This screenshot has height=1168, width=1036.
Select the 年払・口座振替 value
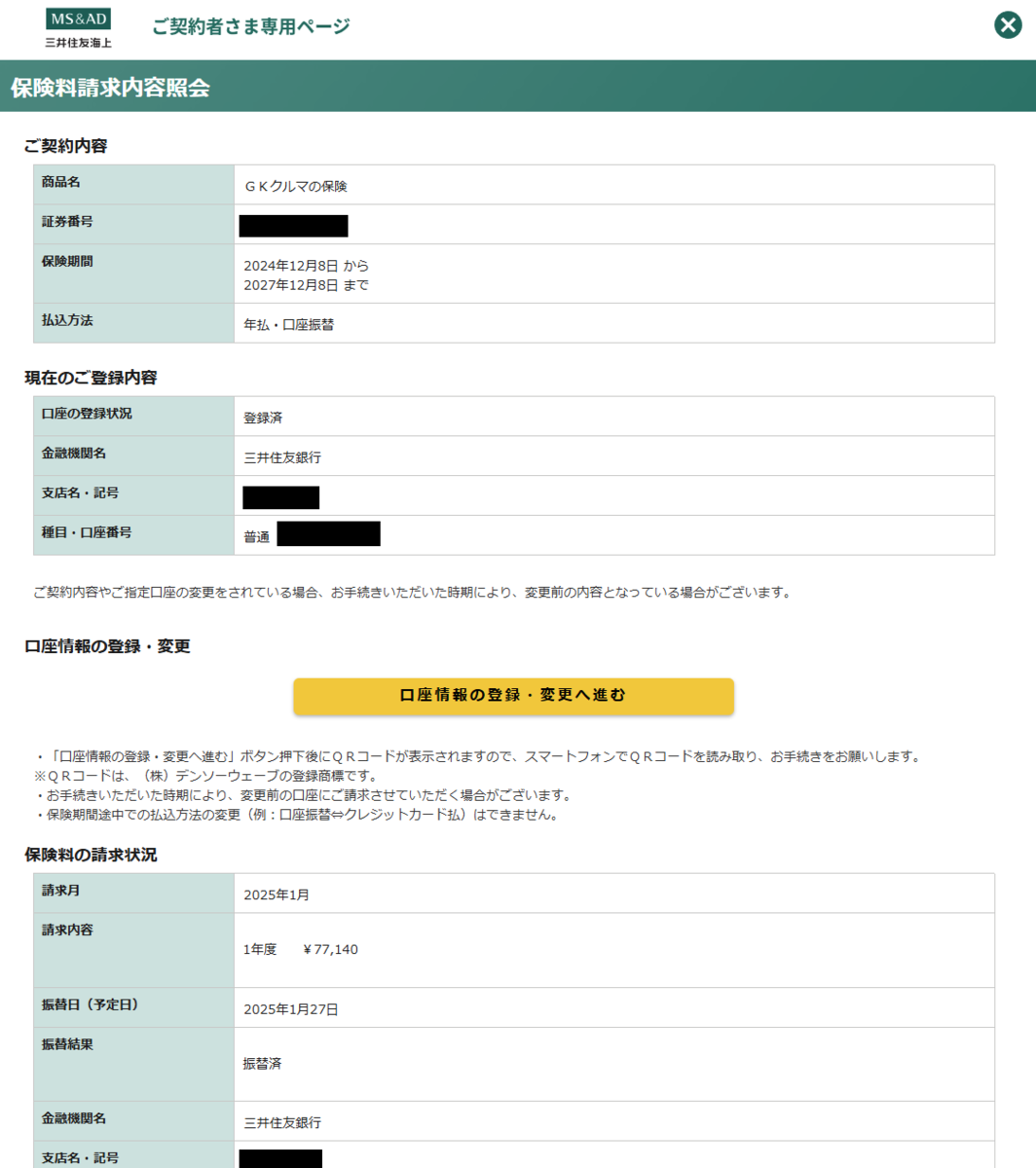coord(289,325)
